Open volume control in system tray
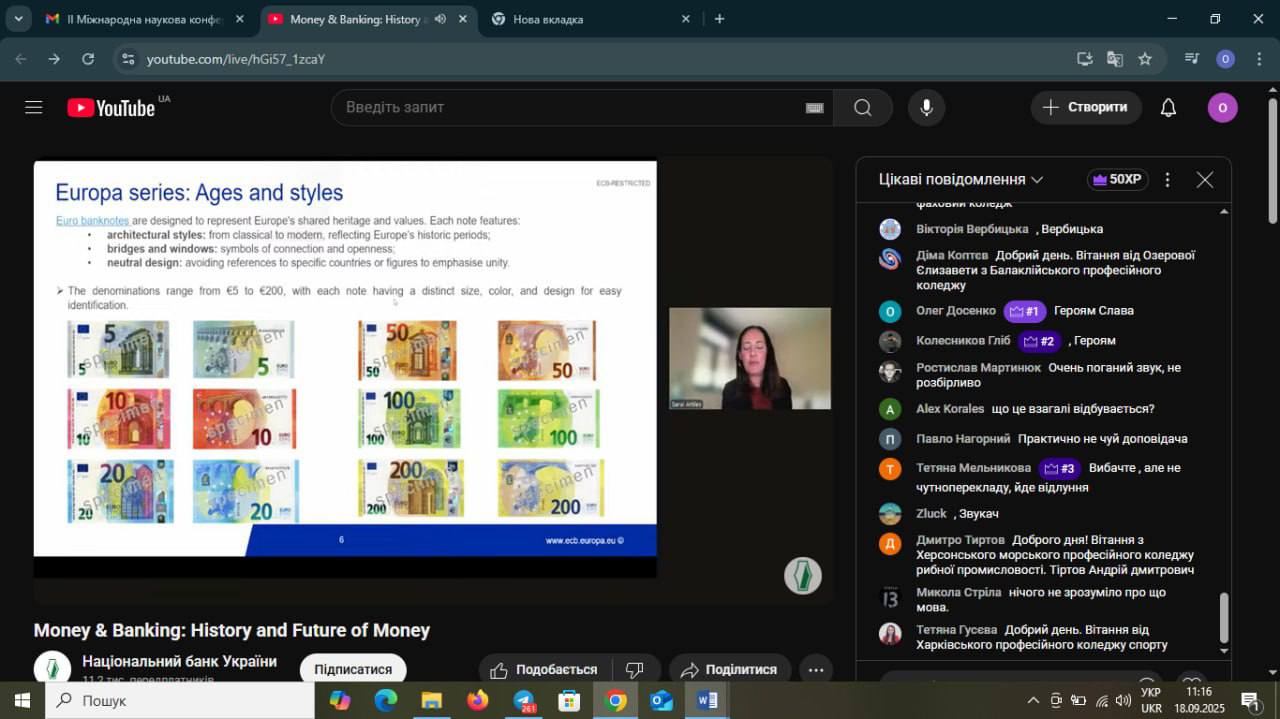Image resolution: width=1280 pixels, height=719 pixels. click(1123, 700)
